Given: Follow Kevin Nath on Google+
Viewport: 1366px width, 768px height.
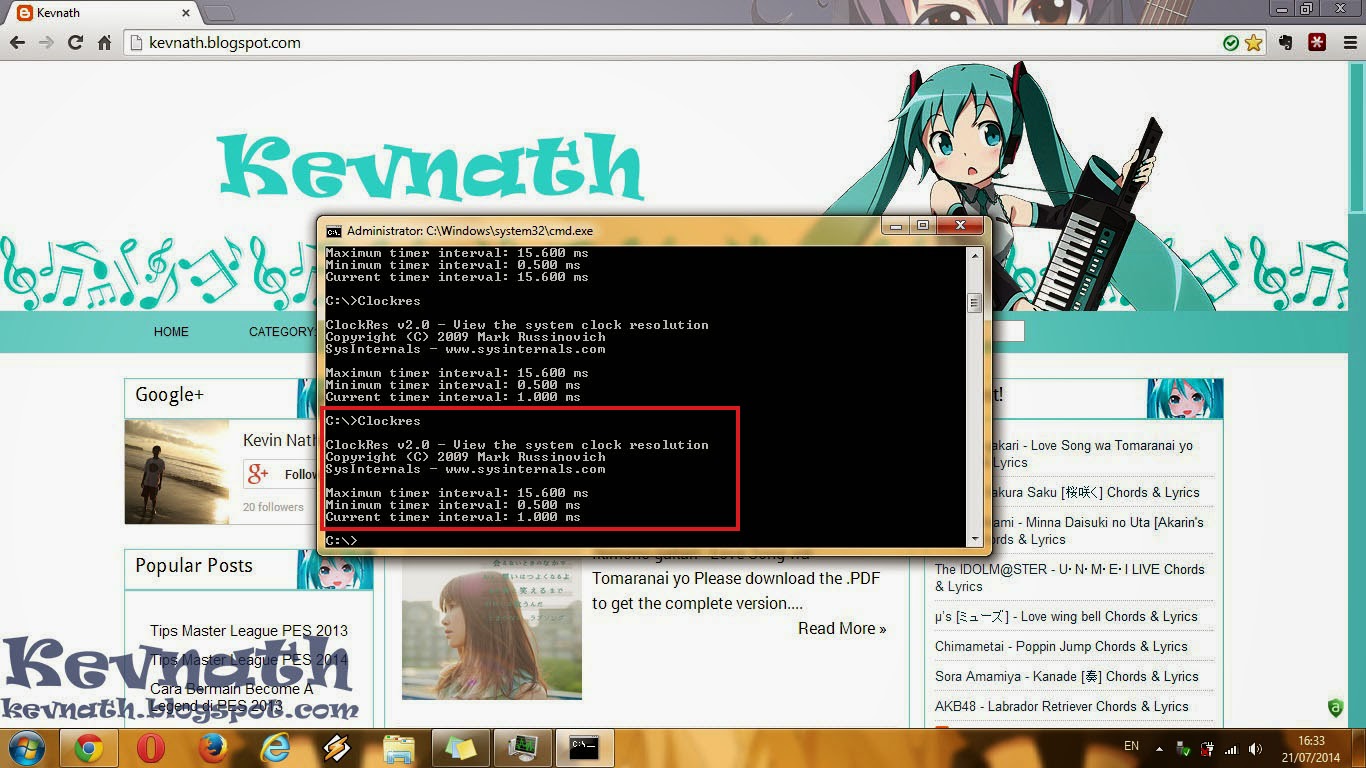Looking at the screenshot, I should [281, 474].
